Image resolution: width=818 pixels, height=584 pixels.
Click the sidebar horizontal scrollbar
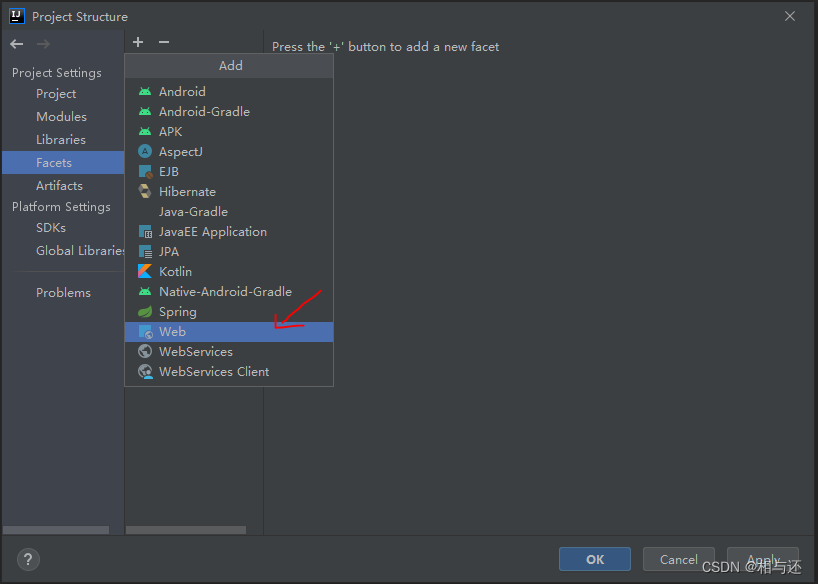pos(56,530)
